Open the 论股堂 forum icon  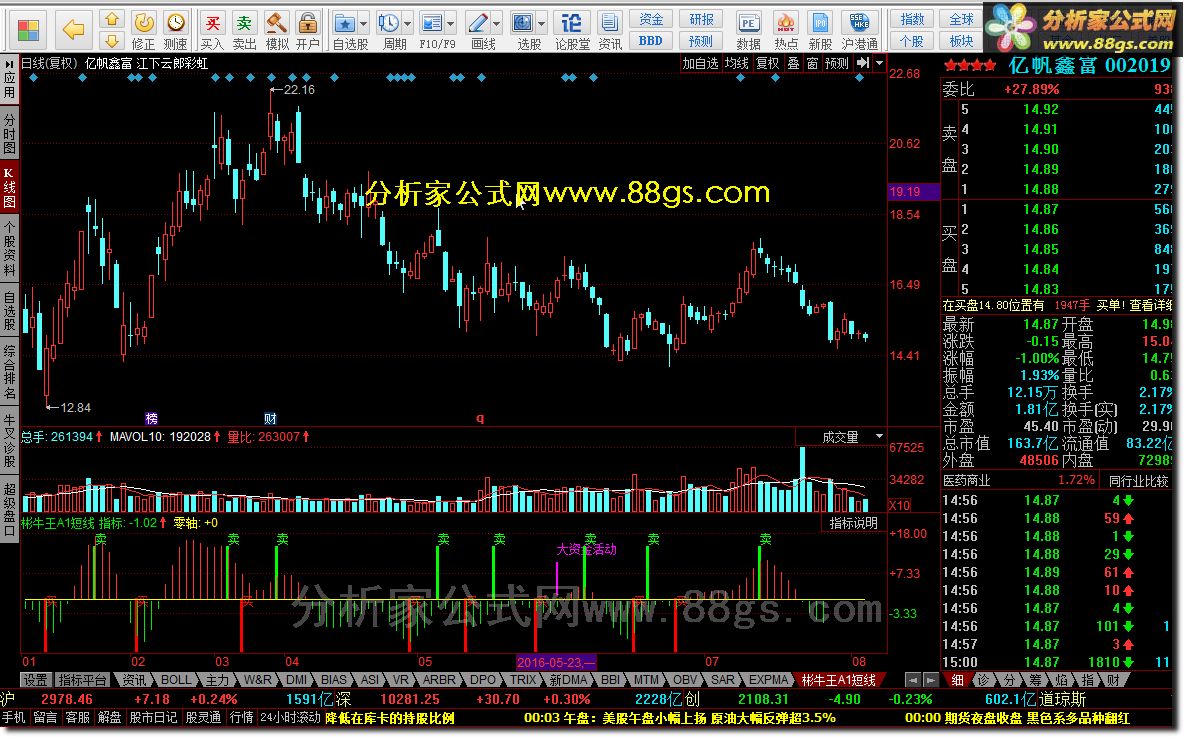click(572, 31)
